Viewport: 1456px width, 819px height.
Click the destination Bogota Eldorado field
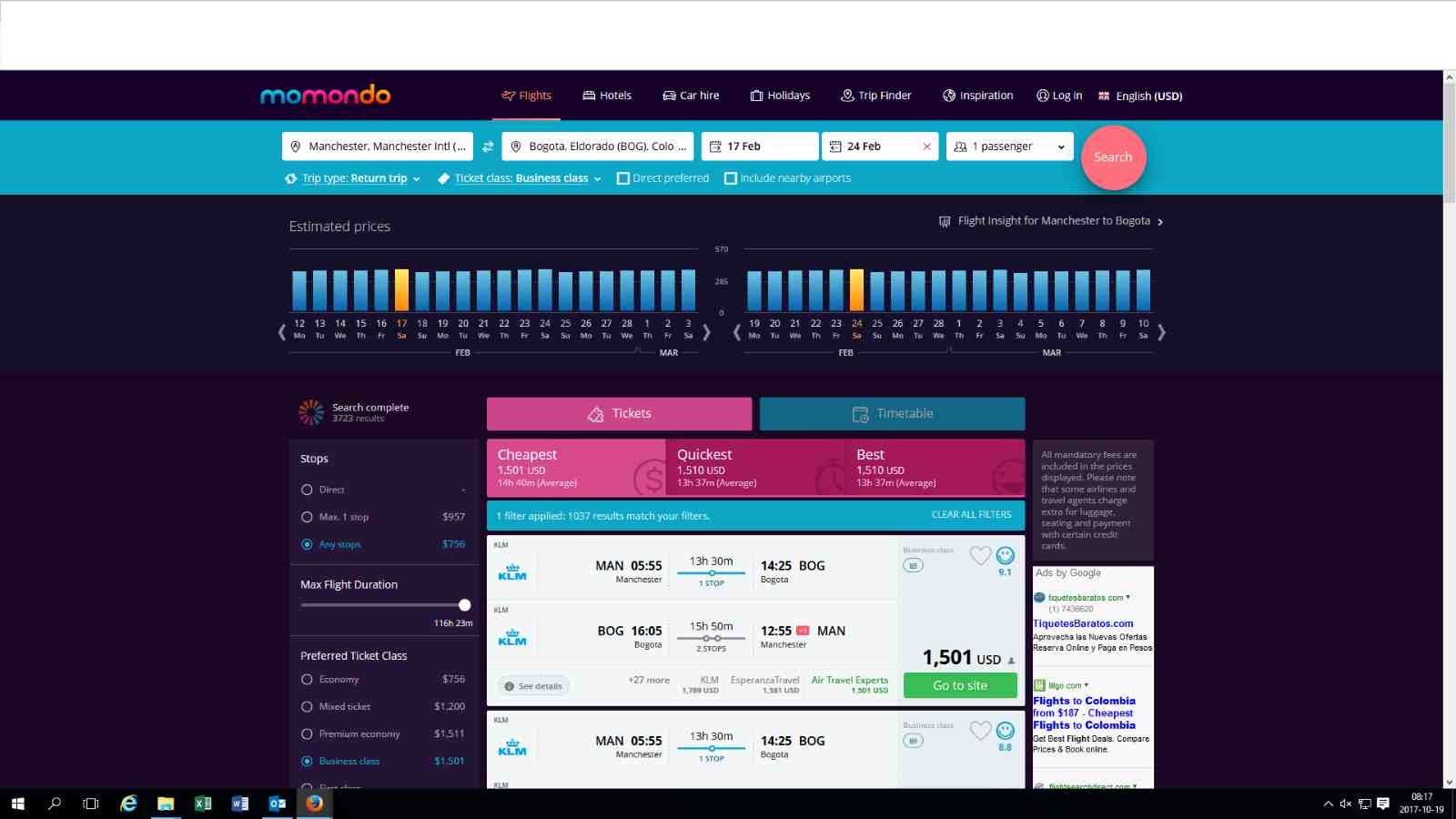click(598, 147)
